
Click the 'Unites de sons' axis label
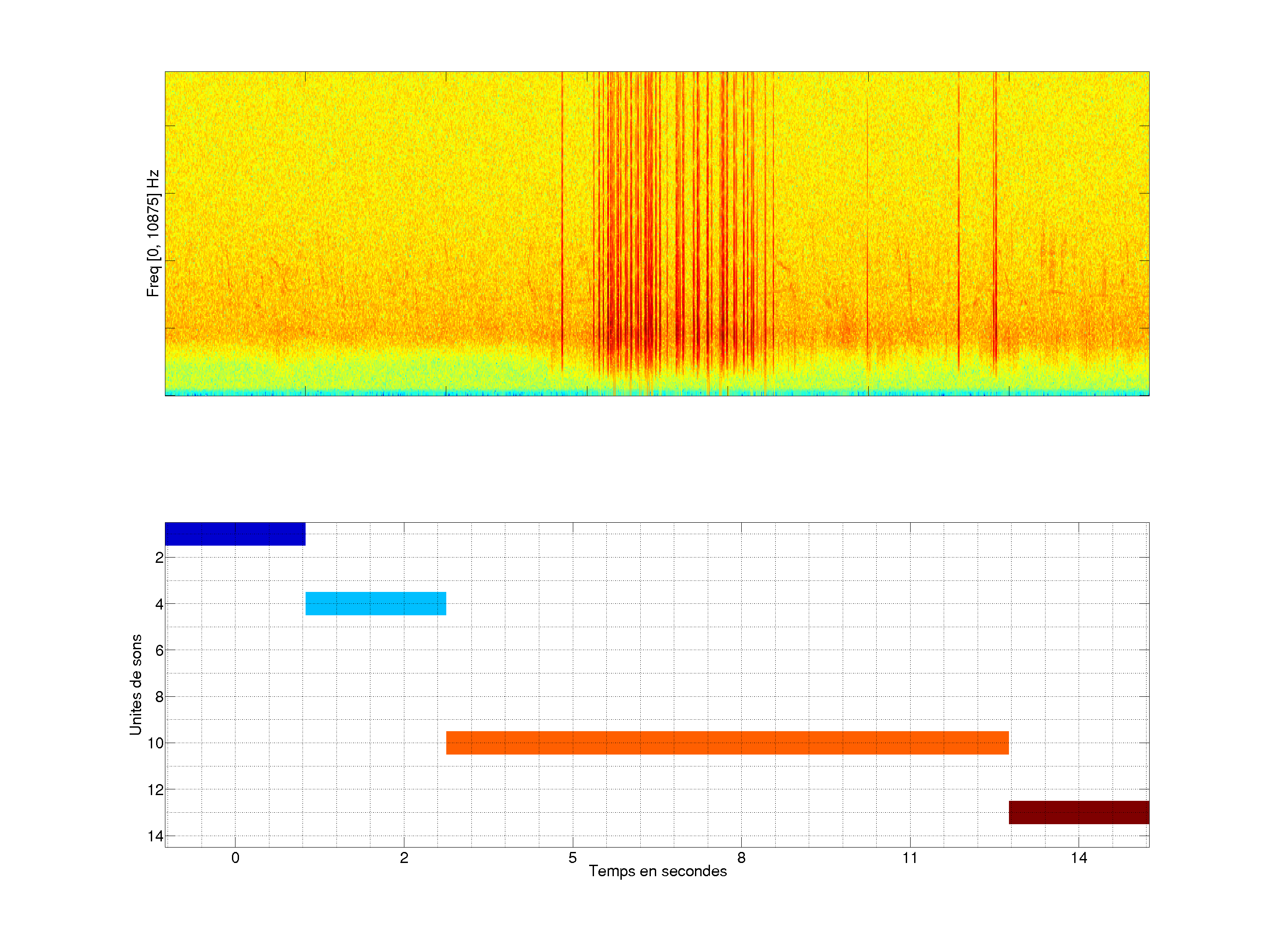pyautogui.click(x=135, y=684)
